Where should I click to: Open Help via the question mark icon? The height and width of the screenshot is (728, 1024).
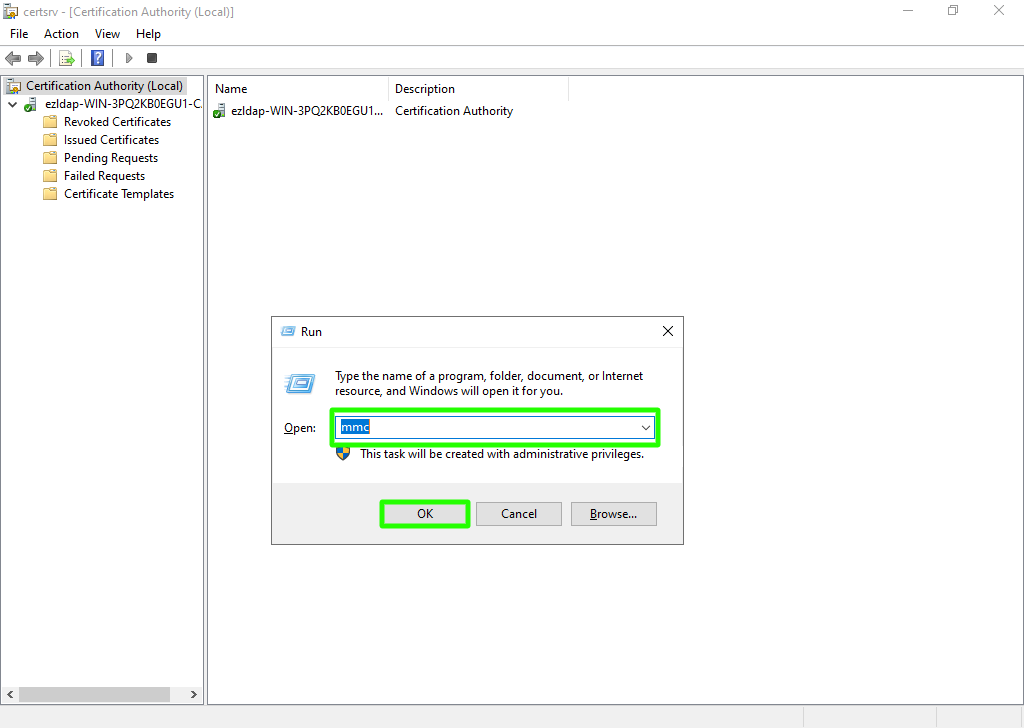pyautogui.click(x=97, y=58)
